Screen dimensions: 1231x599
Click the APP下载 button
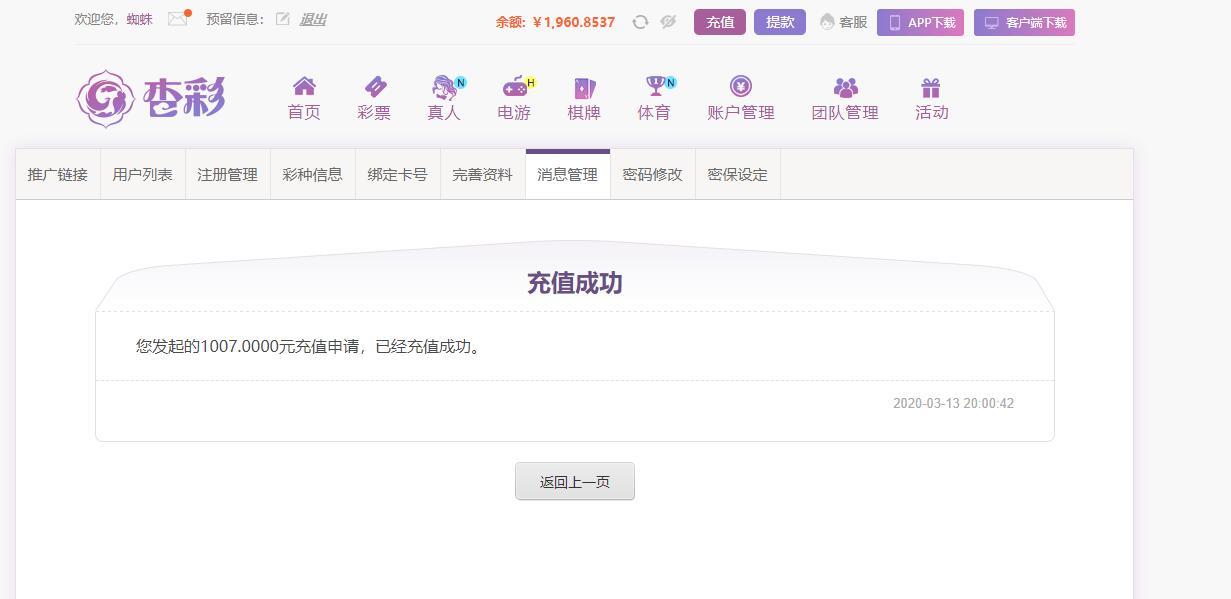coord(920,22)
